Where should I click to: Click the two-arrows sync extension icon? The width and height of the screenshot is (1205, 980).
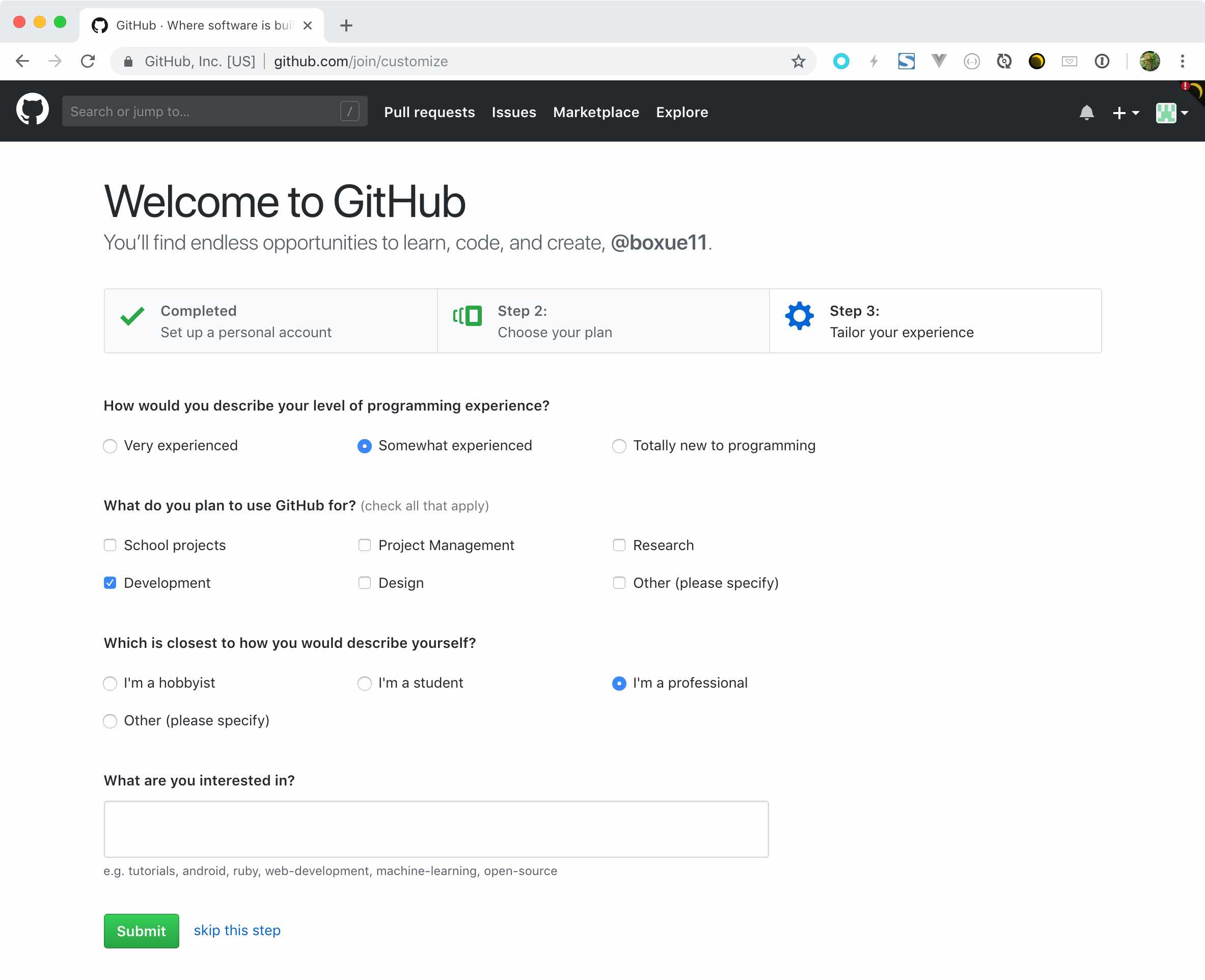pyautogui.click(x=1004, y=61)
